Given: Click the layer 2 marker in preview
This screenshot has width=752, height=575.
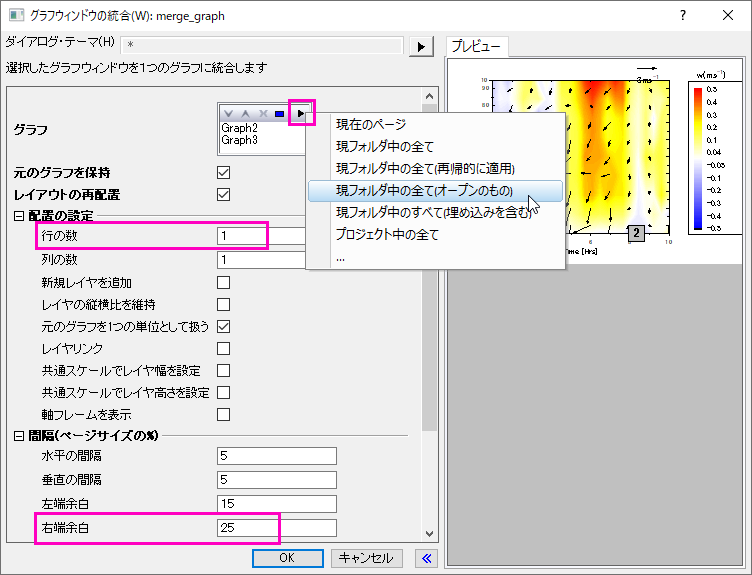Looking at the screenshot, I should [x=636, y=233].
